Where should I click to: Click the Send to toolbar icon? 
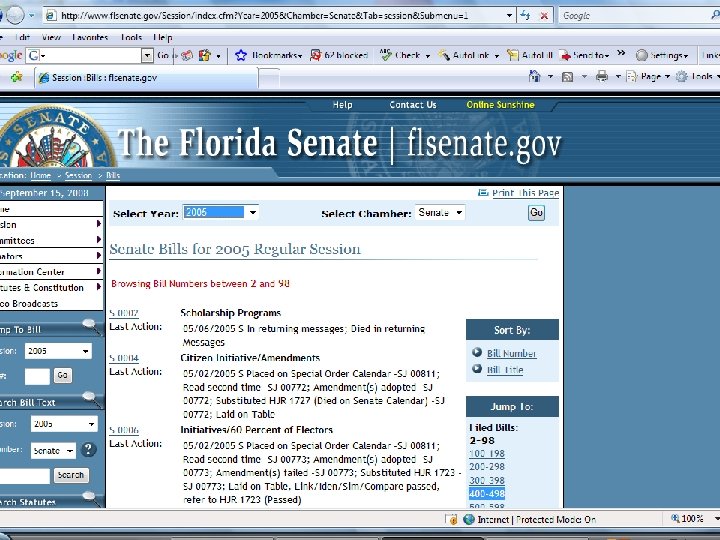coord(565,56)
